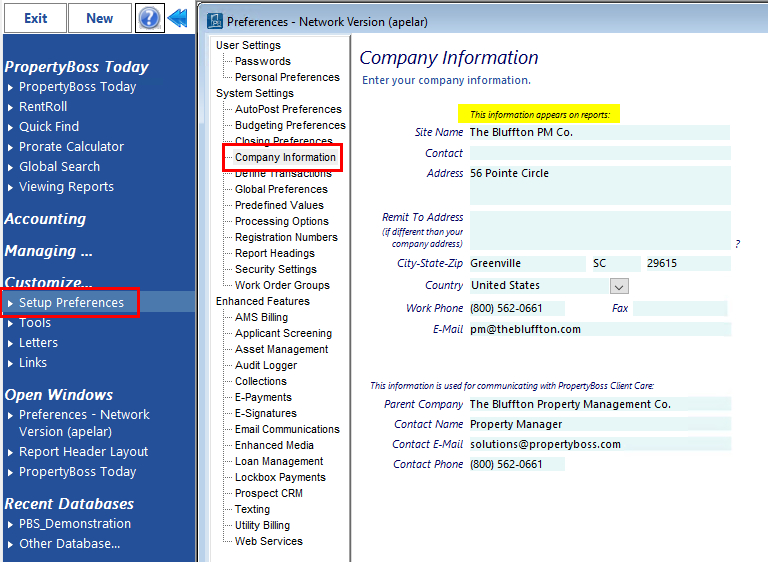The image size is (768, 562).
Task: Choose Other Database in Recent Databases
Action: pos(69,544)
